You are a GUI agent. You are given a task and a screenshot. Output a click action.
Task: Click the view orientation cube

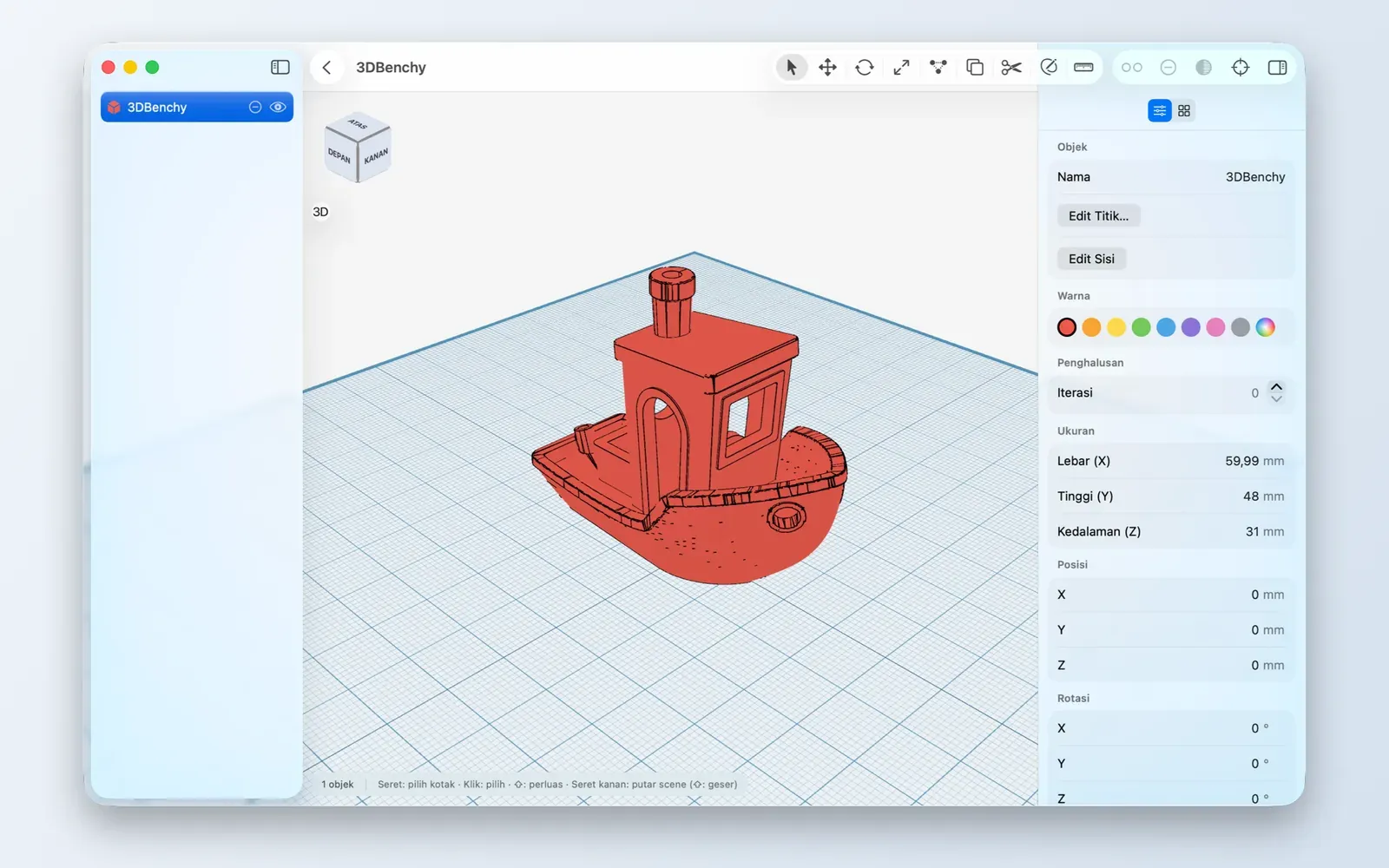tap(358, 148)
